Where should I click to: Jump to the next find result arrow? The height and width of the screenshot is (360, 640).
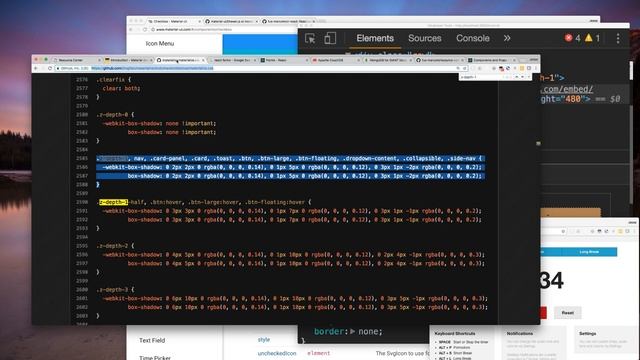point(522,77)
